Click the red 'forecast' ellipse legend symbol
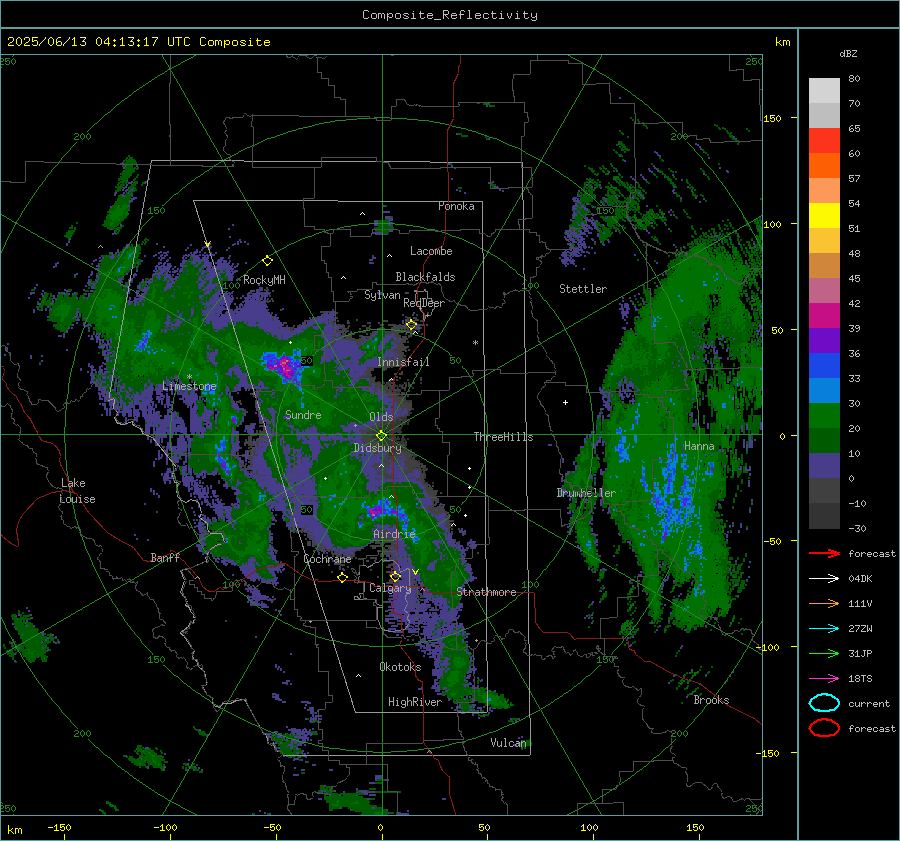 824,728
